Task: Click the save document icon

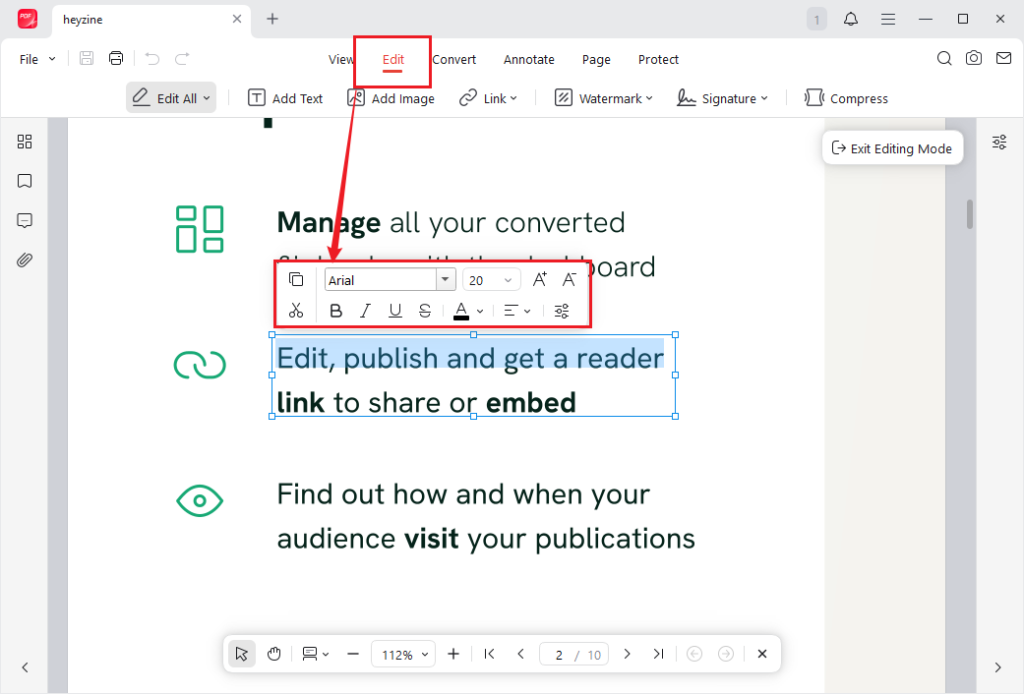Action: (86, 58)
